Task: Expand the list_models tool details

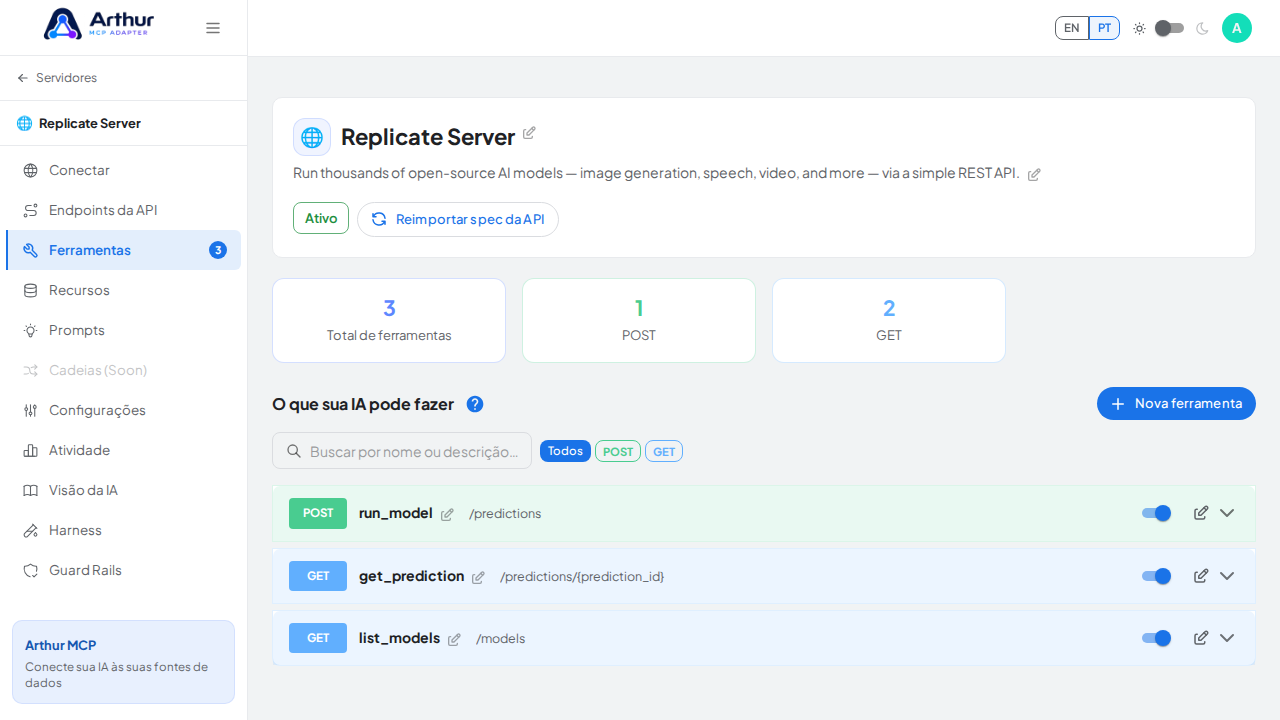Action: click(1227, 638)
